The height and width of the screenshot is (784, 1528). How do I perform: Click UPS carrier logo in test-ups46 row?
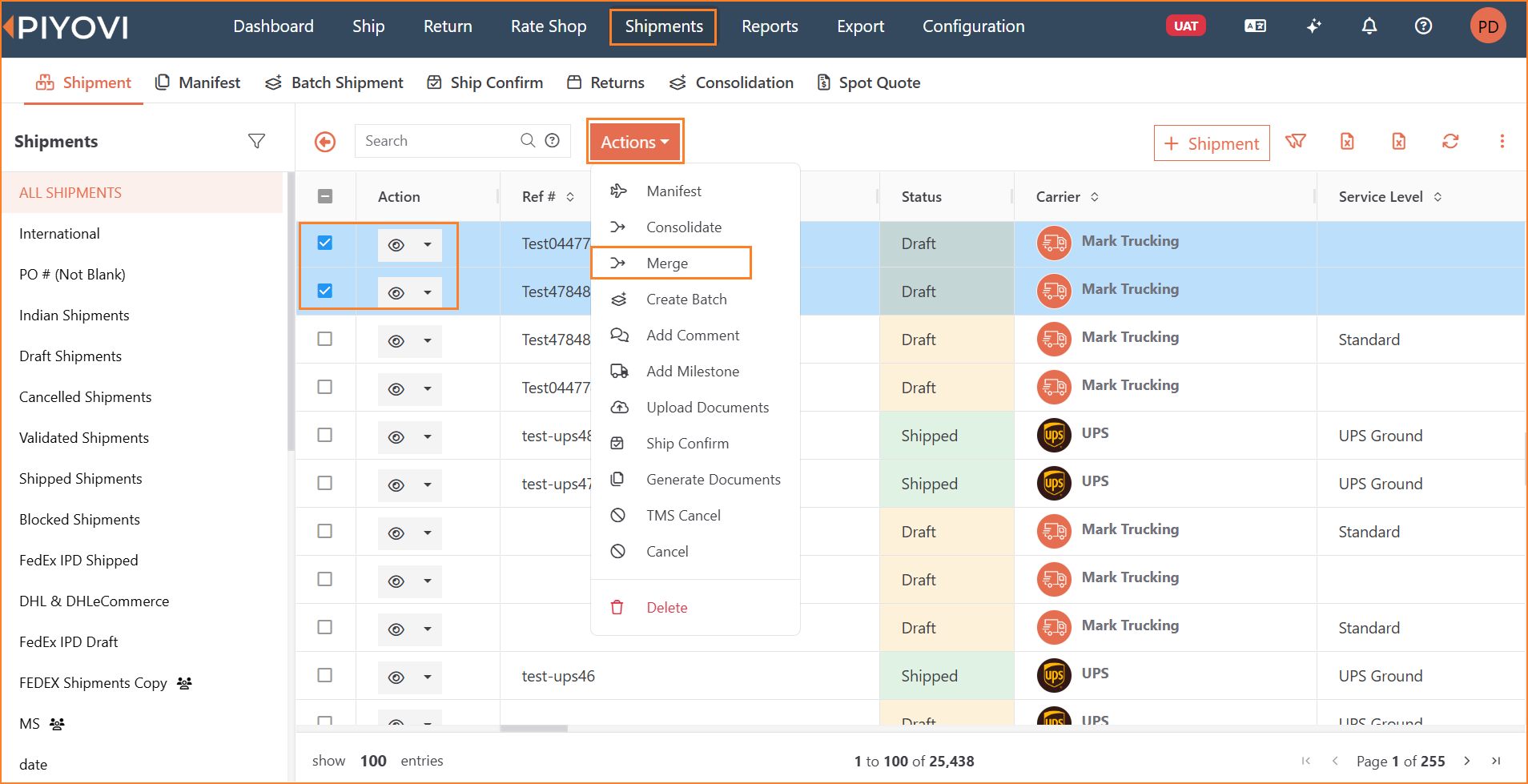click(1054, 676)
